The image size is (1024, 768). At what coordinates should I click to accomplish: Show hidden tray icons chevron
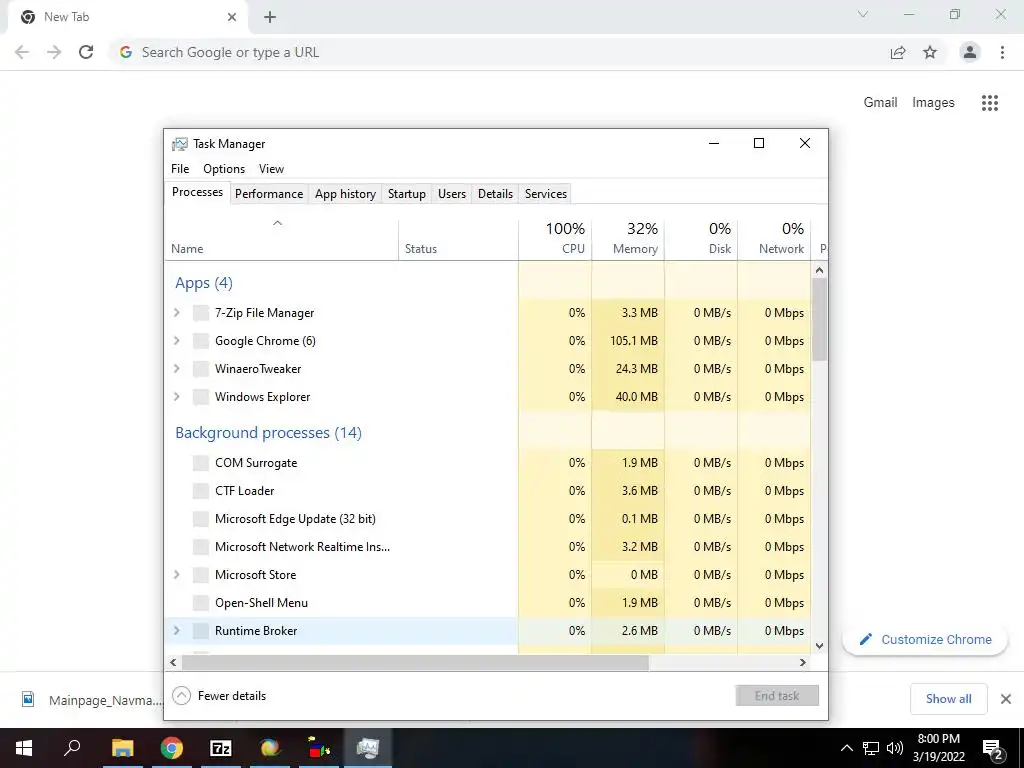pyautogui.click(x=846, y=748)
